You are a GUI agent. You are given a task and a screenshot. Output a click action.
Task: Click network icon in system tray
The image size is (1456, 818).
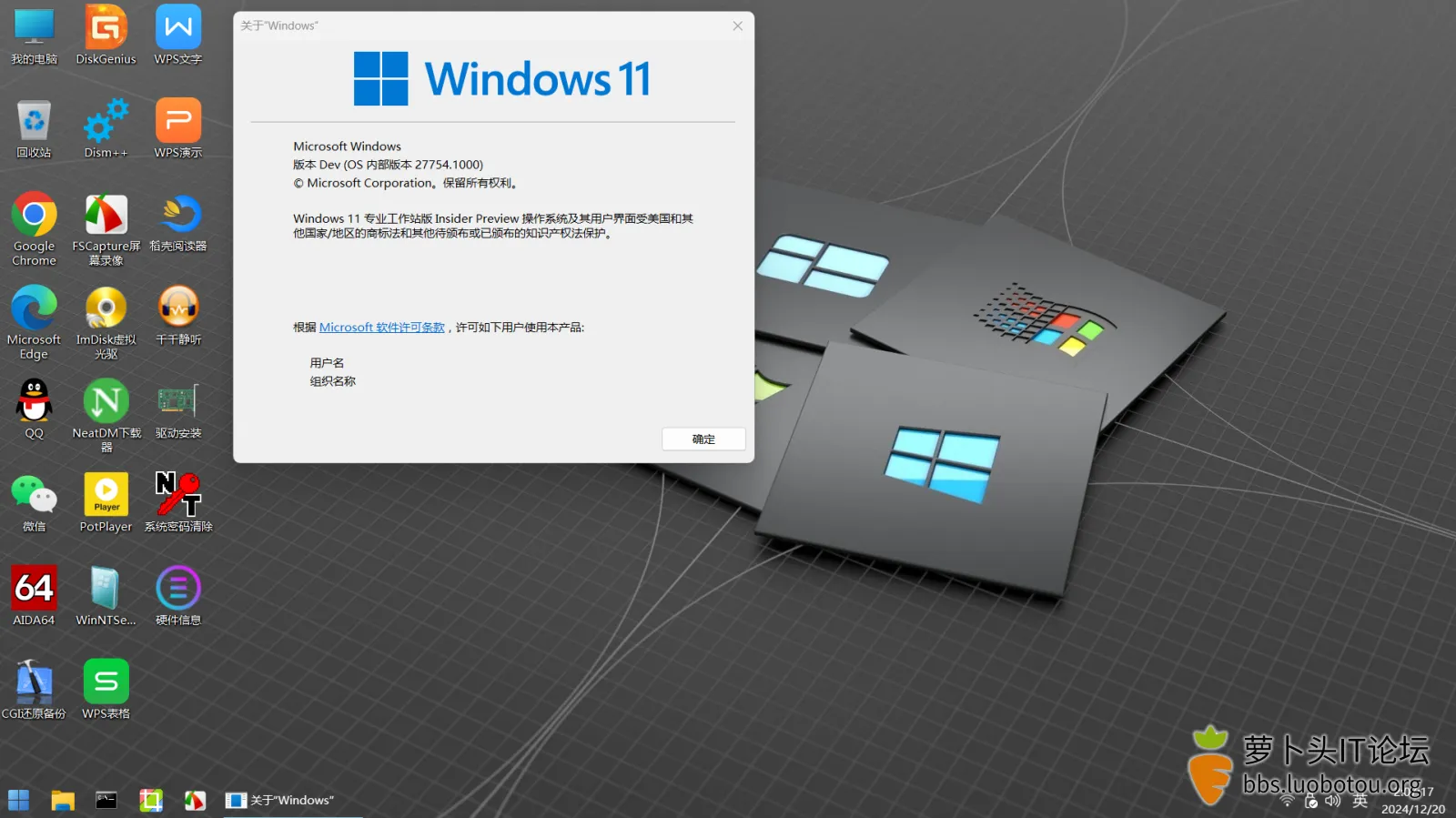click(1287, 801)
